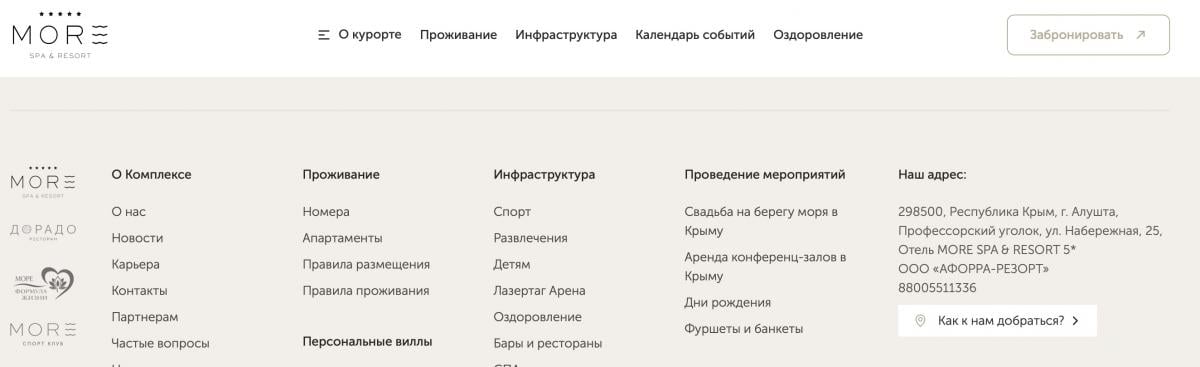Expand the chevron in Как к нам добраться
This screenshot has width=1200, height=367.
click(x=1075, y=321)
